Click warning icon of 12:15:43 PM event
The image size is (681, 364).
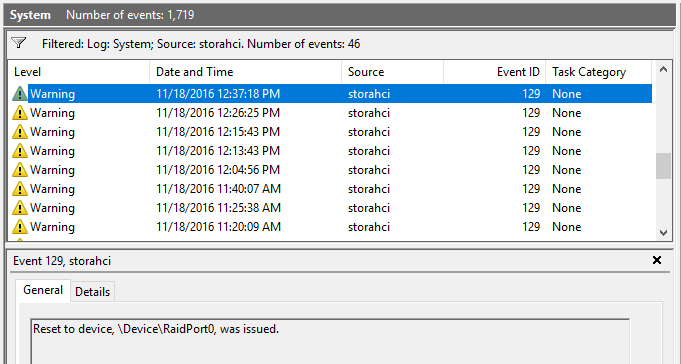20,132
